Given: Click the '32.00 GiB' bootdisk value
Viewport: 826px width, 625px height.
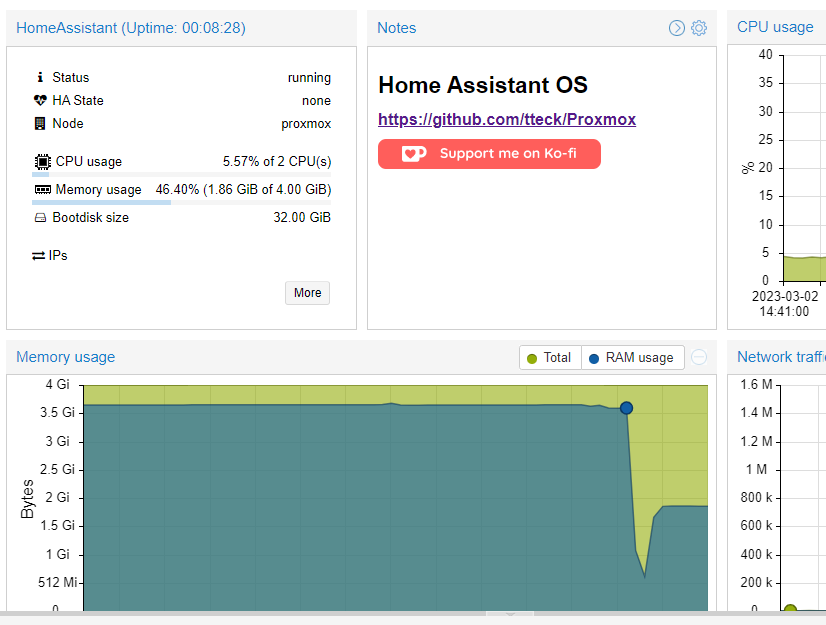Looking at the screenshot, I should (x=302, y=218).
